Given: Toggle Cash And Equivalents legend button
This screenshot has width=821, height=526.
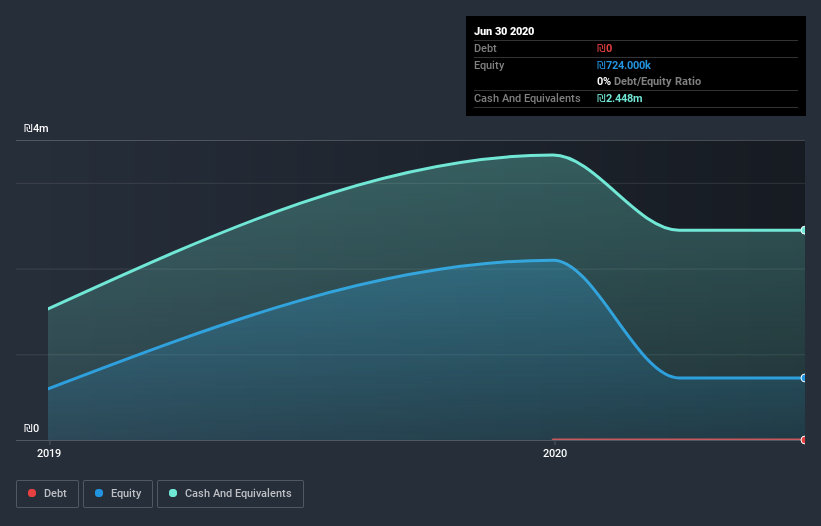Looking at the screenshot, I should 230,494.
